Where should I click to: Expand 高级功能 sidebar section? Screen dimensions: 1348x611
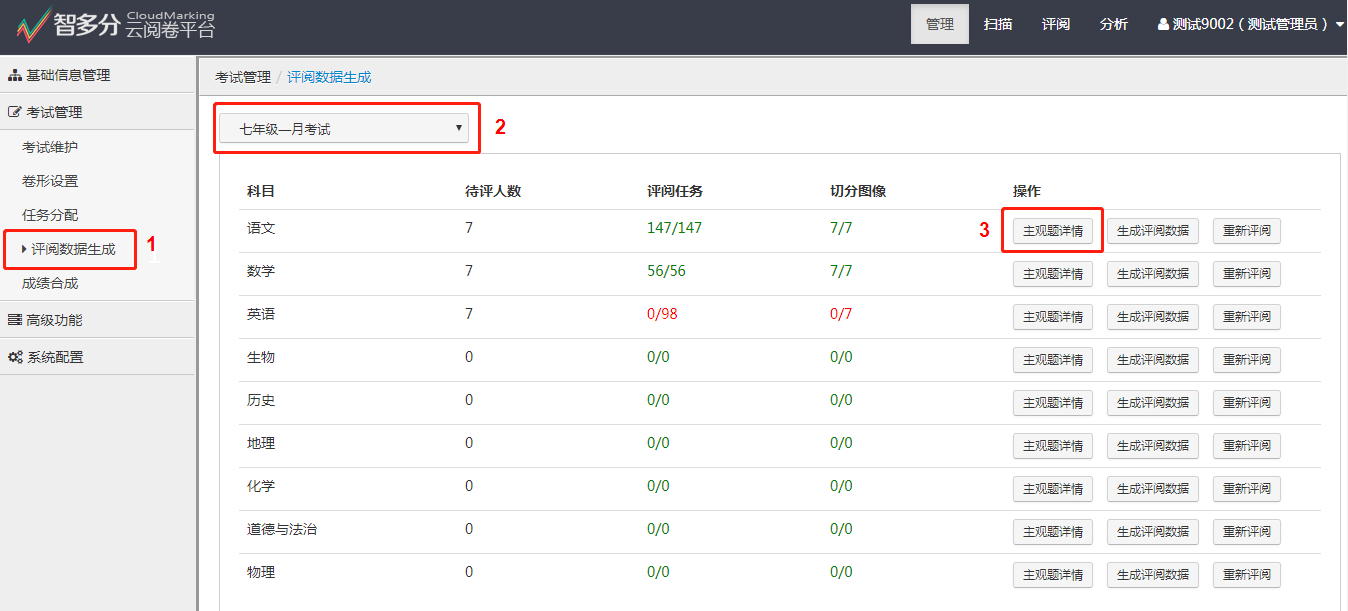55,320
